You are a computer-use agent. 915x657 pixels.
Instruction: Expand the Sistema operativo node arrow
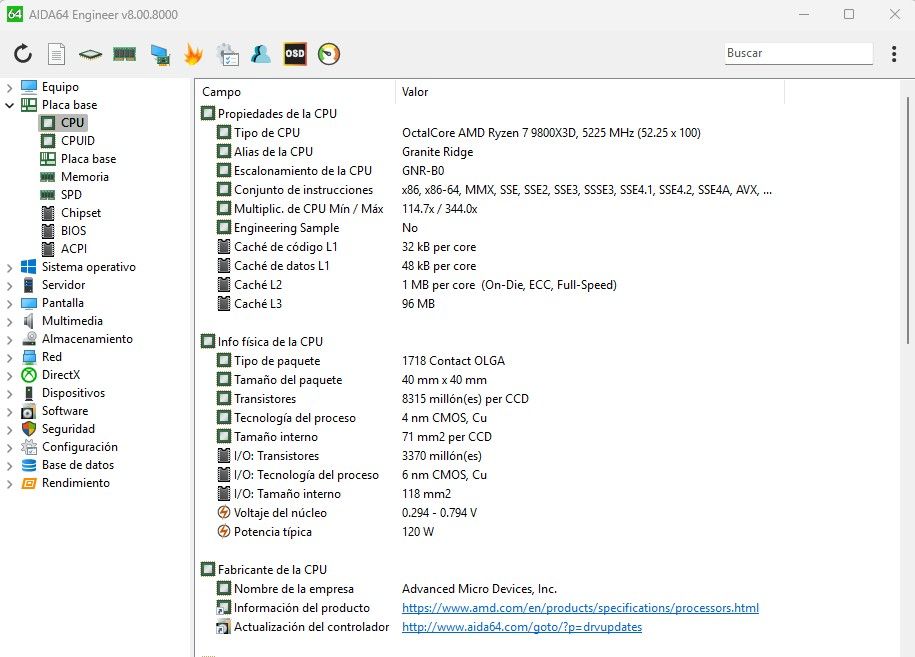pos(9,268)
